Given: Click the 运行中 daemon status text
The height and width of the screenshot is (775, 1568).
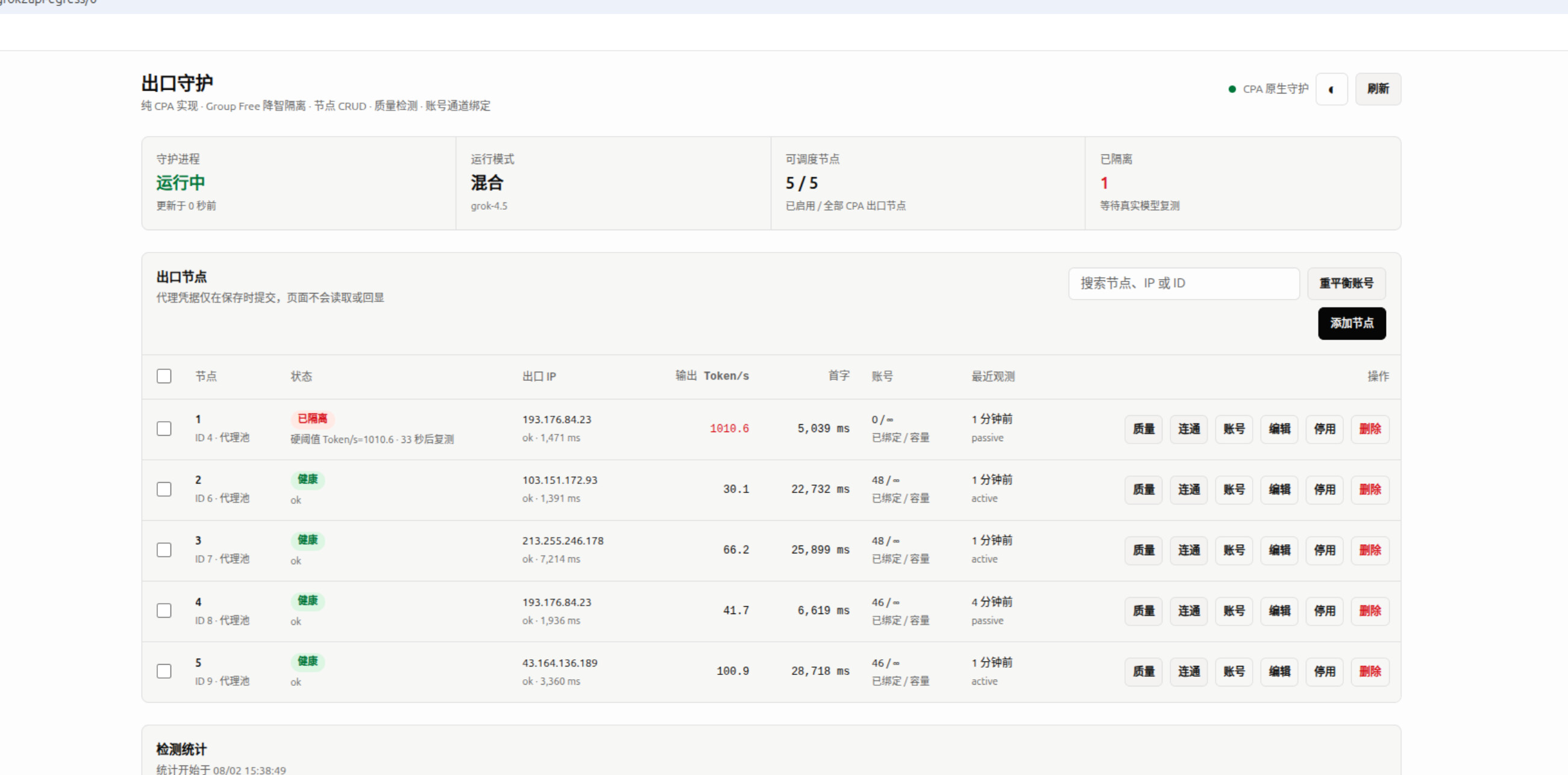Looking at the screenshot, I should click(181, 183).
